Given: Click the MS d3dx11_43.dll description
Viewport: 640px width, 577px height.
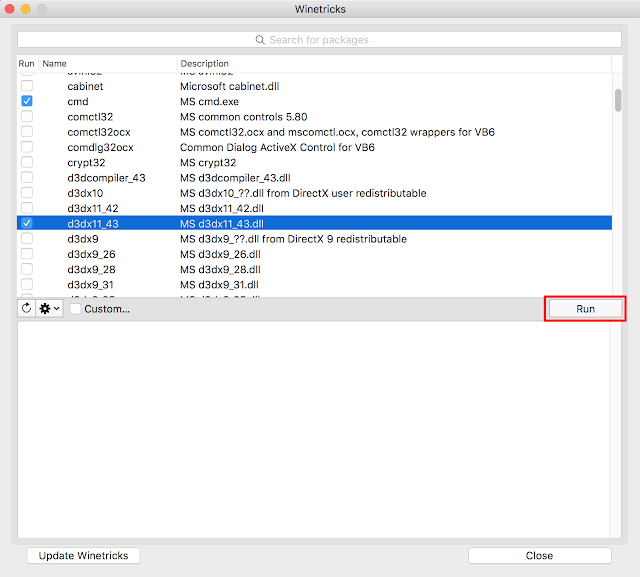Looking at the screenshot, I should tap(222, 224).
